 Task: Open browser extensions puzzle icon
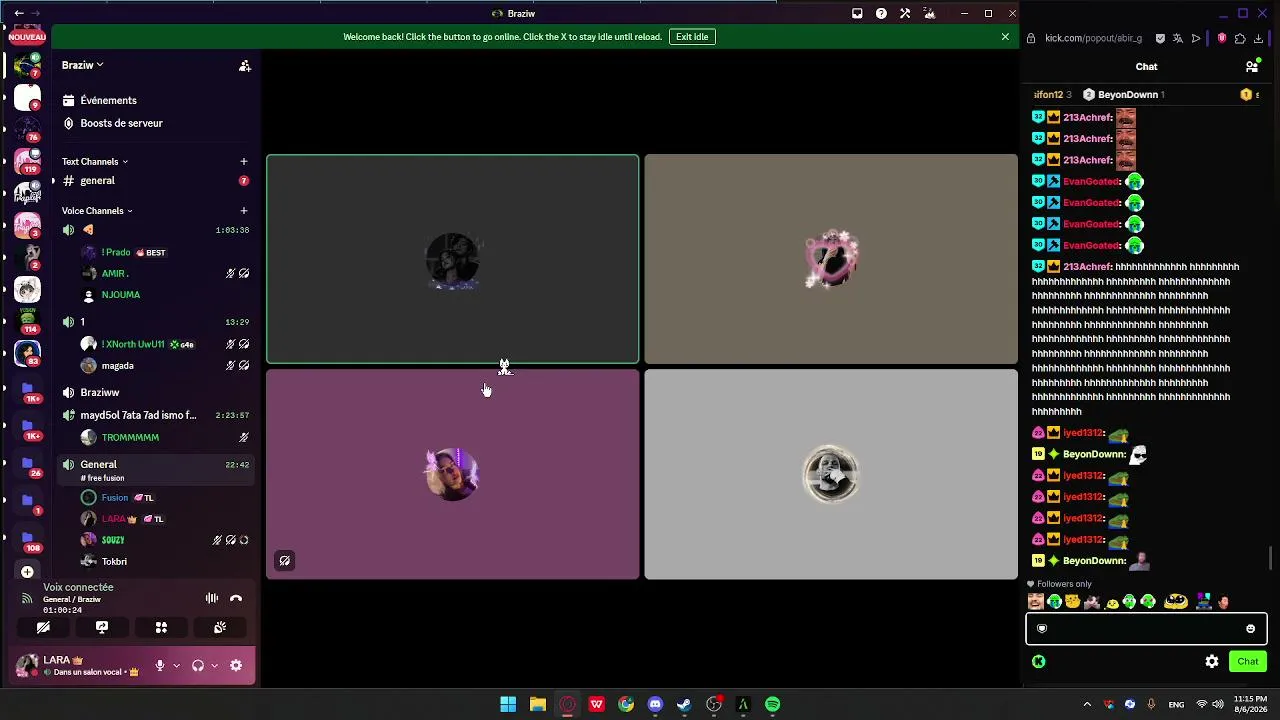pyautogui.click(x=1240, y=38)
